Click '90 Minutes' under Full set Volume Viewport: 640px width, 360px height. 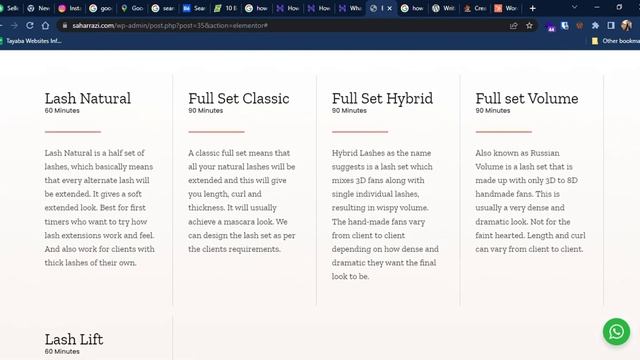(493, 111)
